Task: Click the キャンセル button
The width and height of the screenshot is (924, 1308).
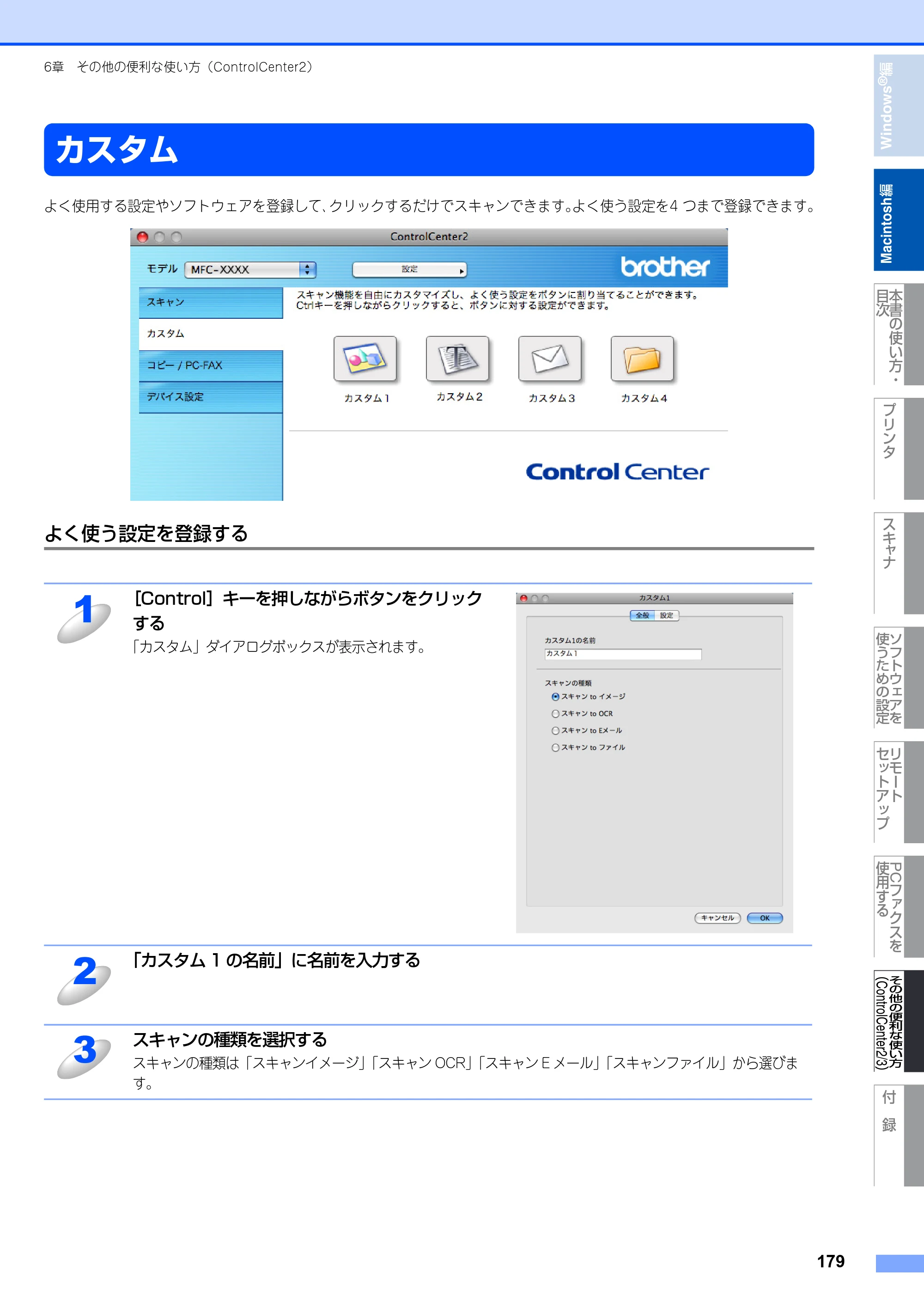Action: [718, 918]
